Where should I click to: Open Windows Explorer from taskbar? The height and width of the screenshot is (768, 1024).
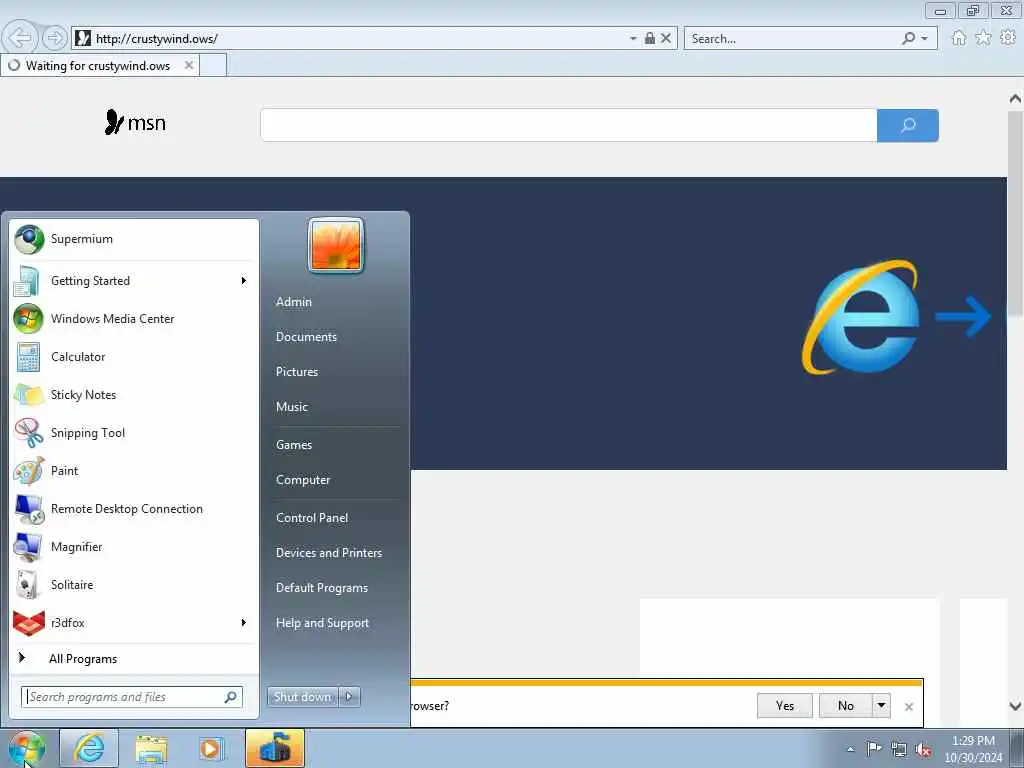(152, 748)
